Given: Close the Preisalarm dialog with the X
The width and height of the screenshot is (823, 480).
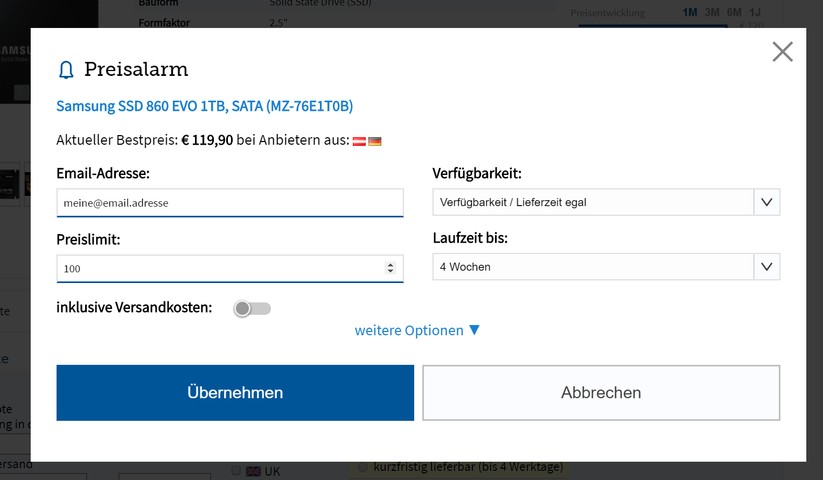Looking at the screenshot, I should point(782,52).
